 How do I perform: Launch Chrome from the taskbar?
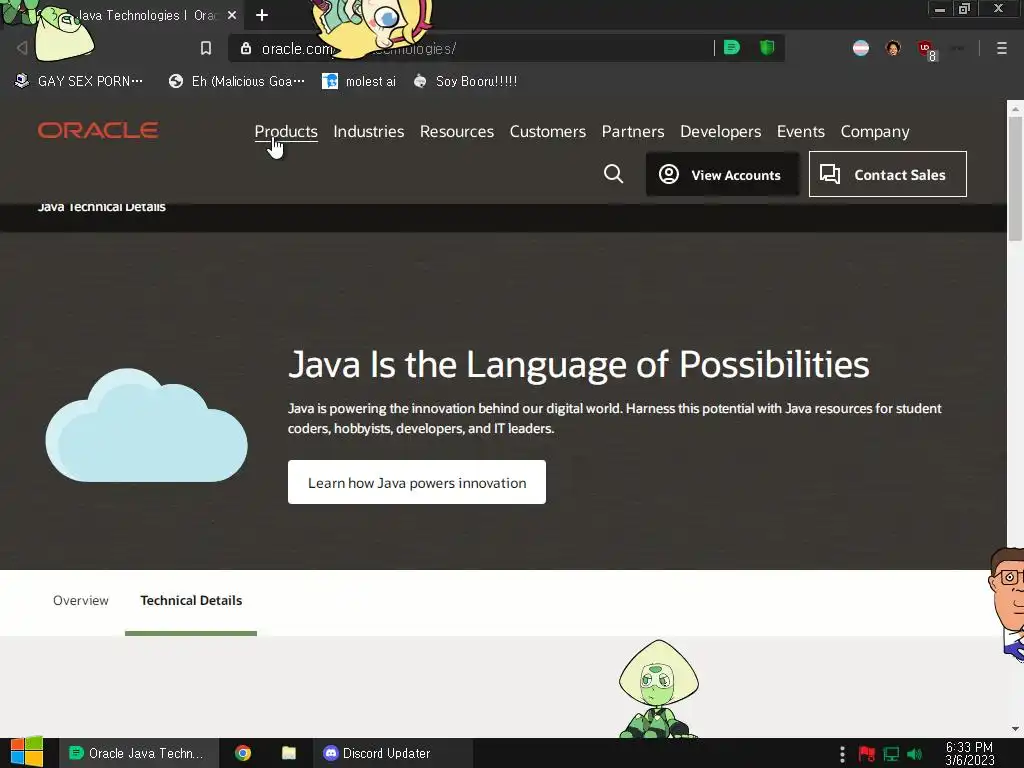click(243, 753)
